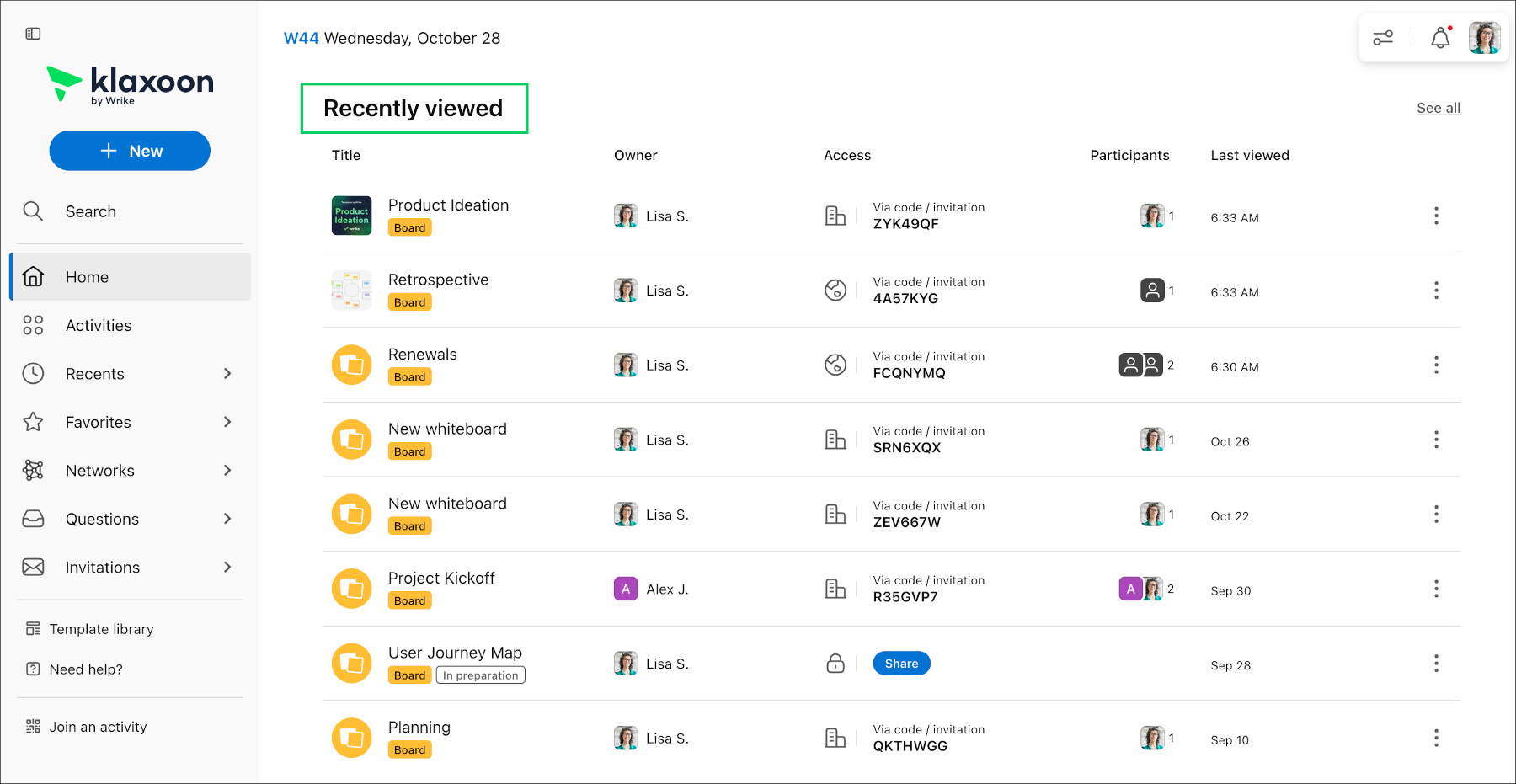The image size is (1516, 784).
Task: Open more options for Retrospective
Action: (1436, 291)
